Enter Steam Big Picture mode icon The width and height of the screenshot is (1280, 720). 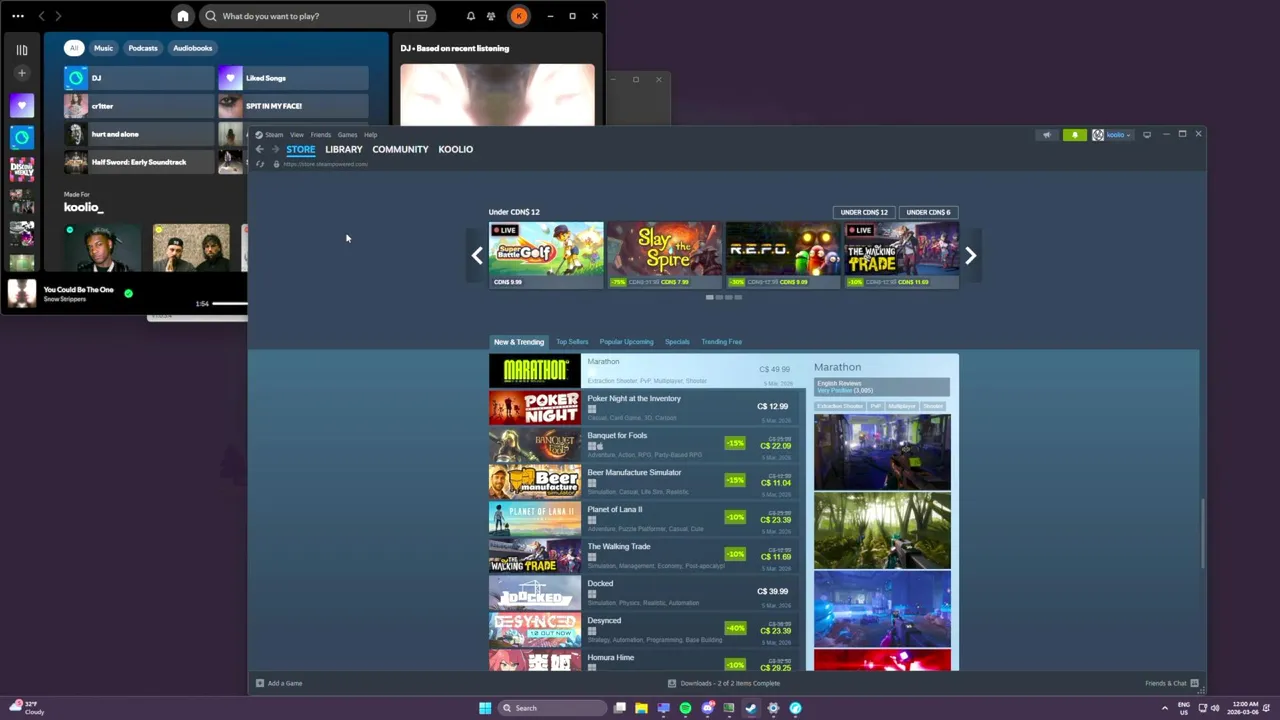pos(1147,135)
